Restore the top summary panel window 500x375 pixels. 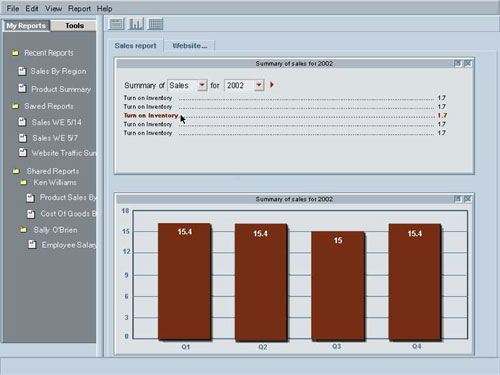tap(458, 63)
